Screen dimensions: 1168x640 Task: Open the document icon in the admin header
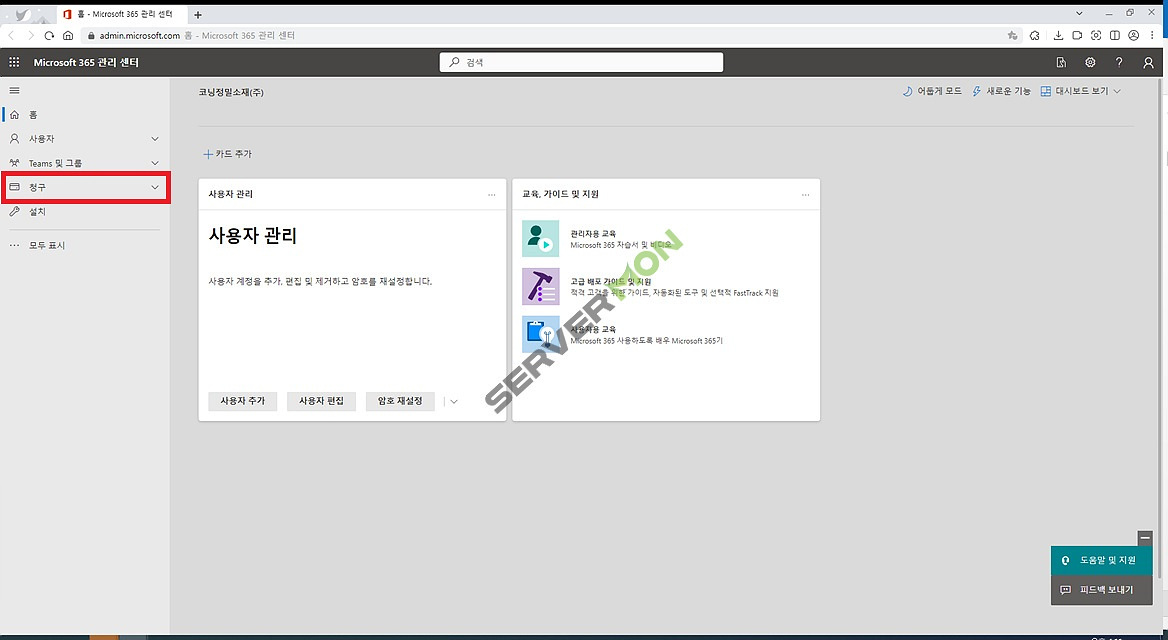click(1061, 63)
